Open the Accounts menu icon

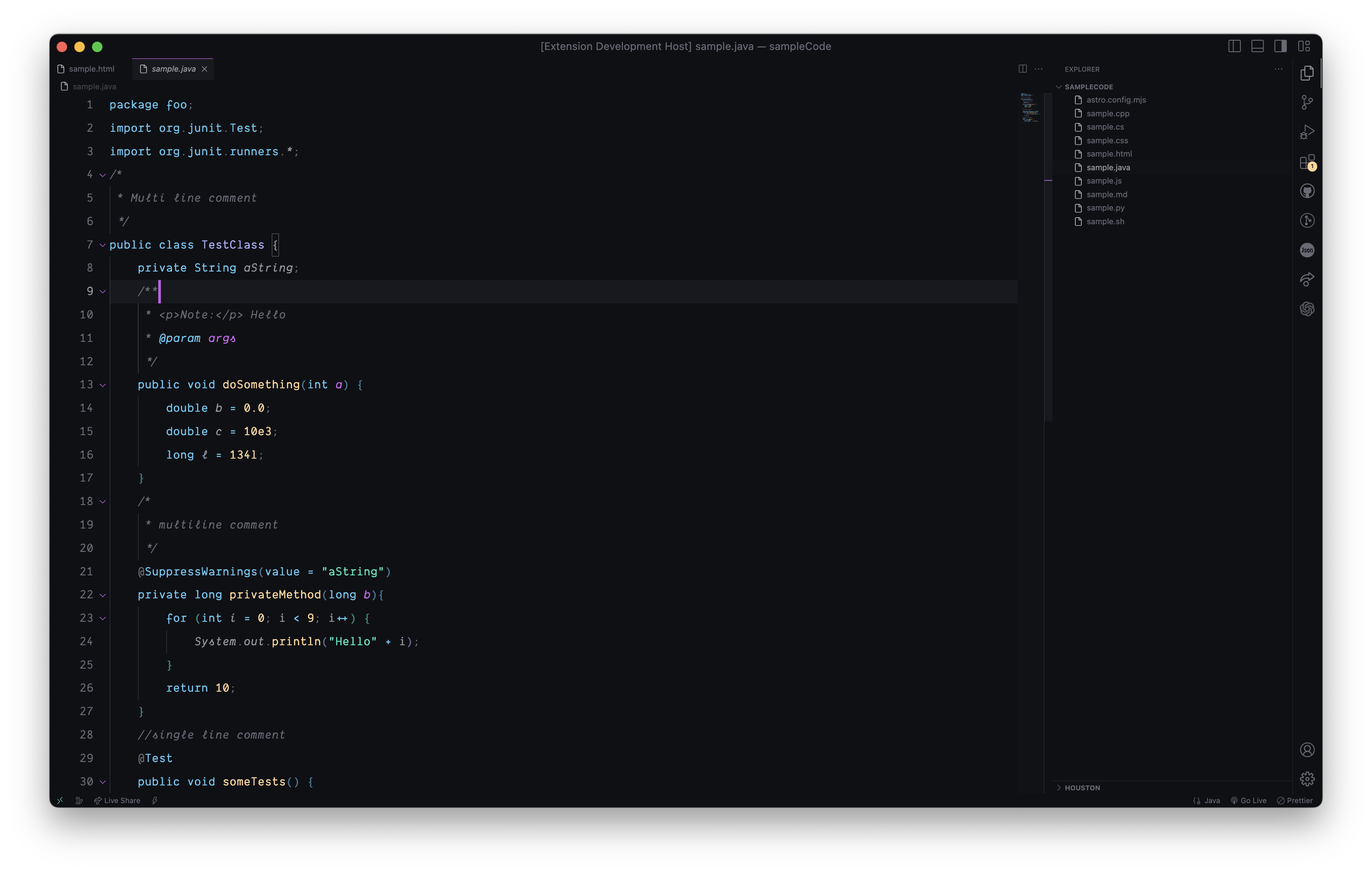coord(1307,749)
